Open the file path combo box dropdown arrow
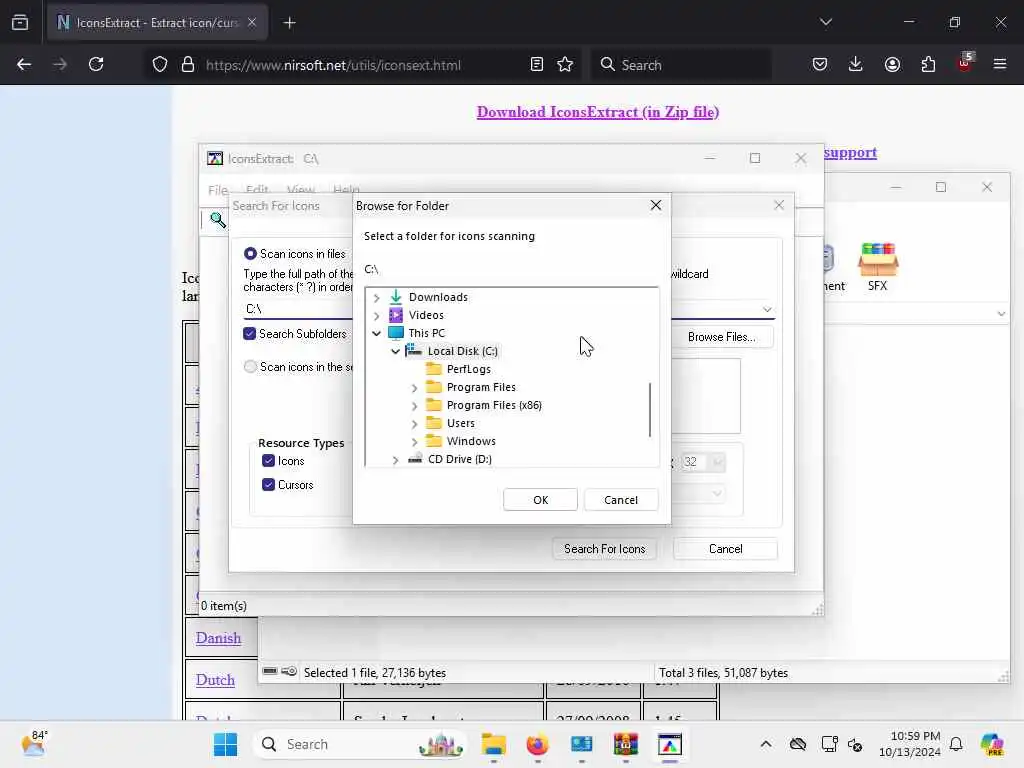The height and width of the screenshot is (768, 1024). [767, 309]
